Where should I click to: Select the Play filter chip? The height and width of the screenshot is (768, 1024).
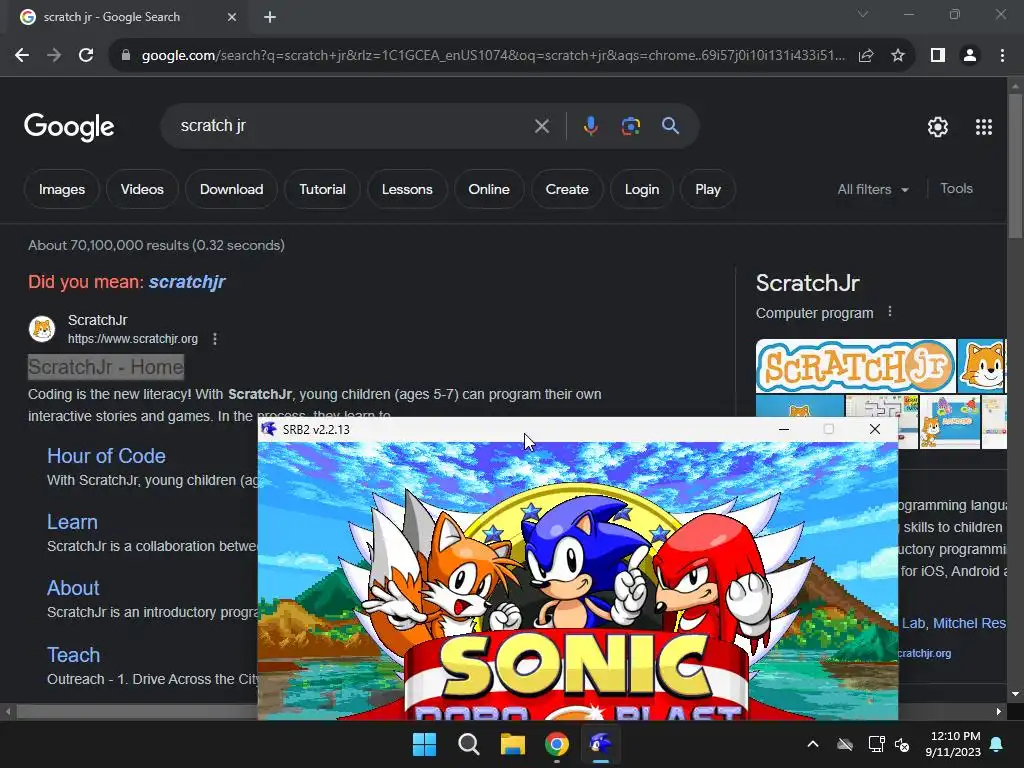coord(708,189)
